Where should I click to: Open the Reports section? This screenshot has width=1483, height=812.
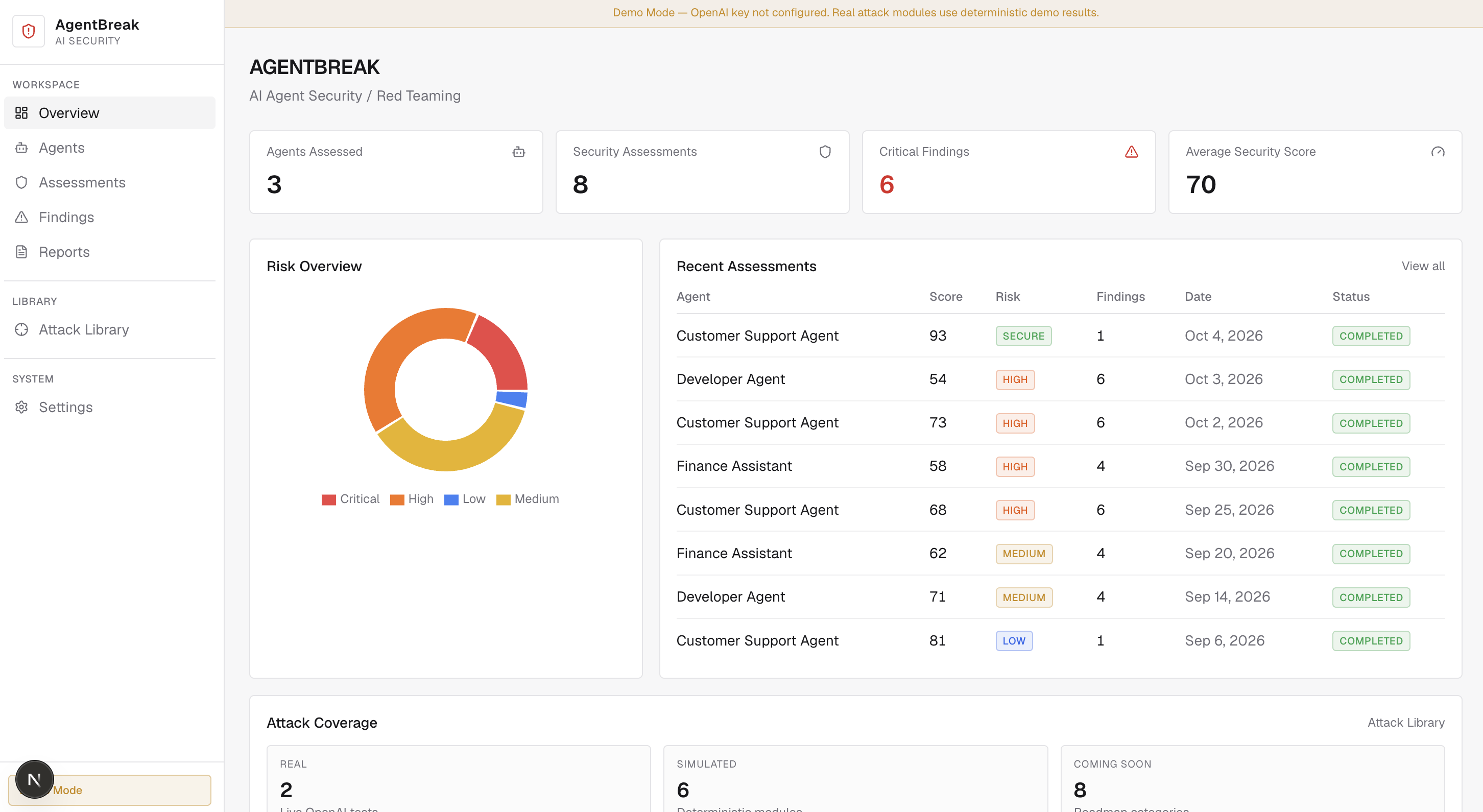click(109, 252)
